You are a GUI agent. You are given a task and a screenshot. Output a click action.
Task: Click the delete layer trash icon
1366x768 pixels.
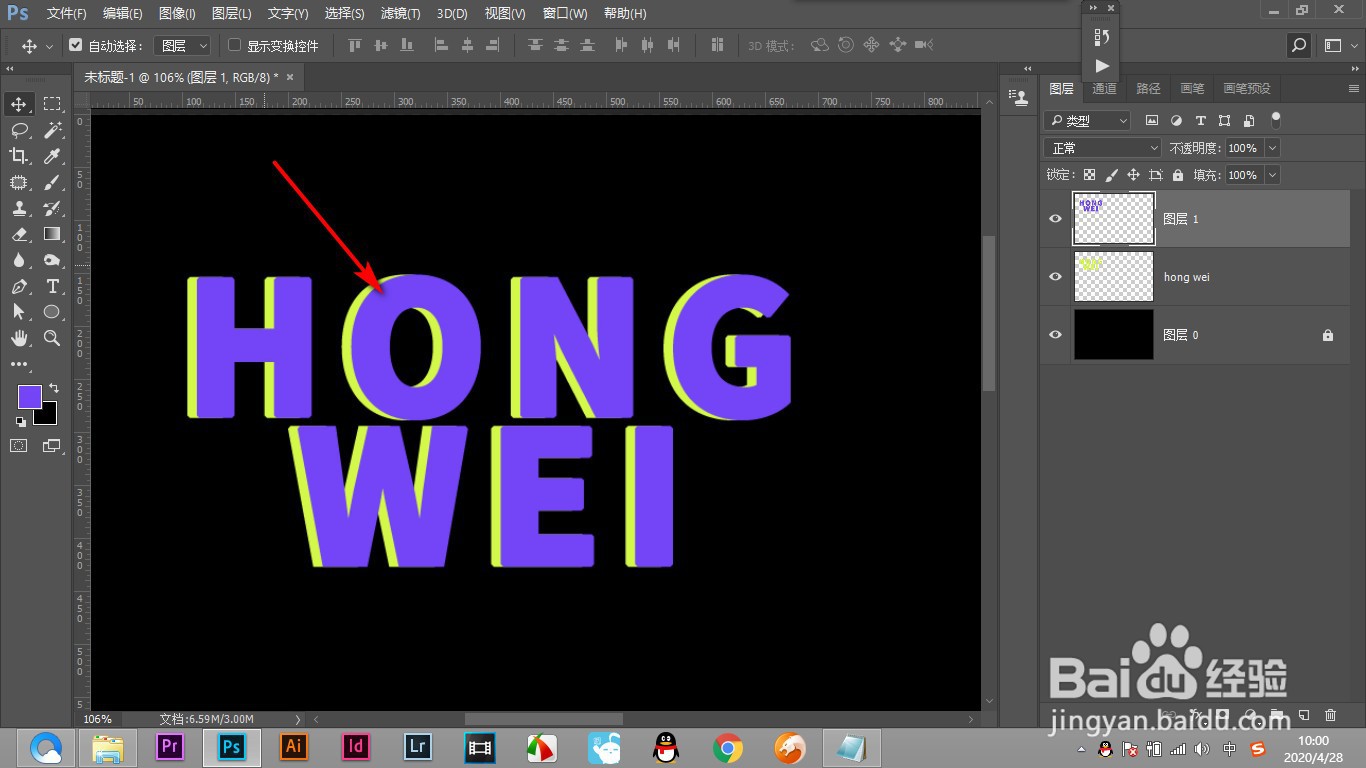tap(1330, 715)
